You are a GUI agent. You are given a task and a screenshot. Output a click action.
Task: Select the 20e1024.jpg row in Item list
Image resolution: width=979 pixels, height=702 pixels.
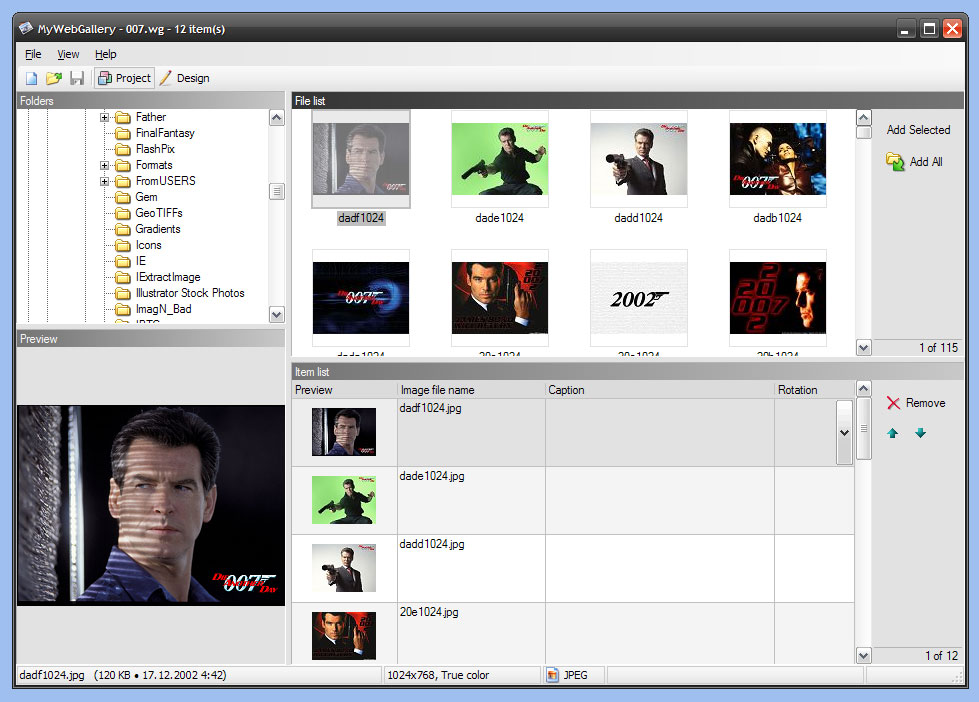point(573,633)
